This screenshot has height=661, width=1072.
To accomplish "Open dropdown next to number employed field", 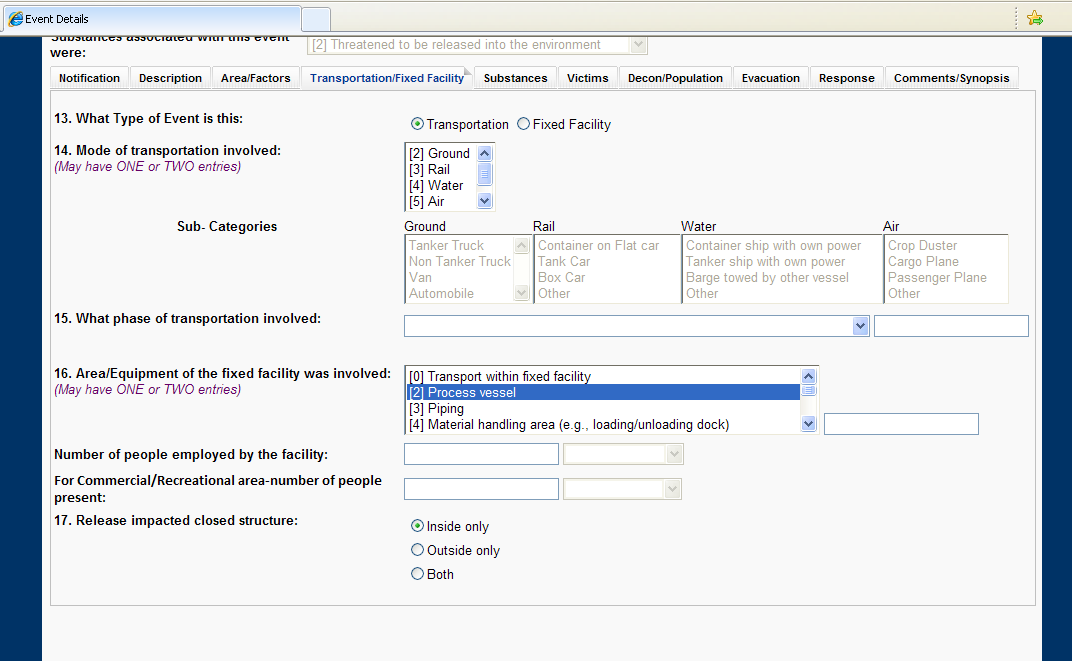I will 674,455.
